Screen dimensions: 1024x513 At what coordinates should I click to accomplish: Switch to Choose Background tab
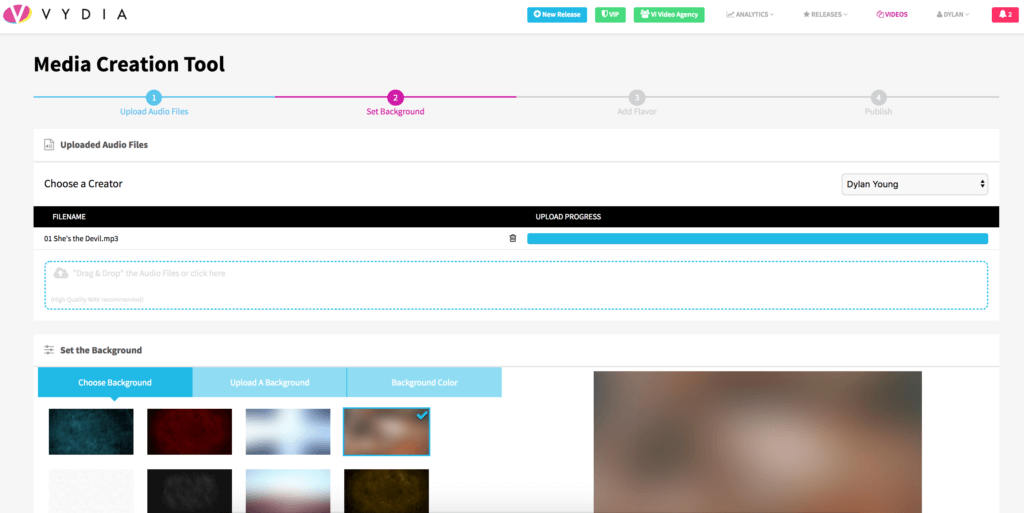point(115,382)
